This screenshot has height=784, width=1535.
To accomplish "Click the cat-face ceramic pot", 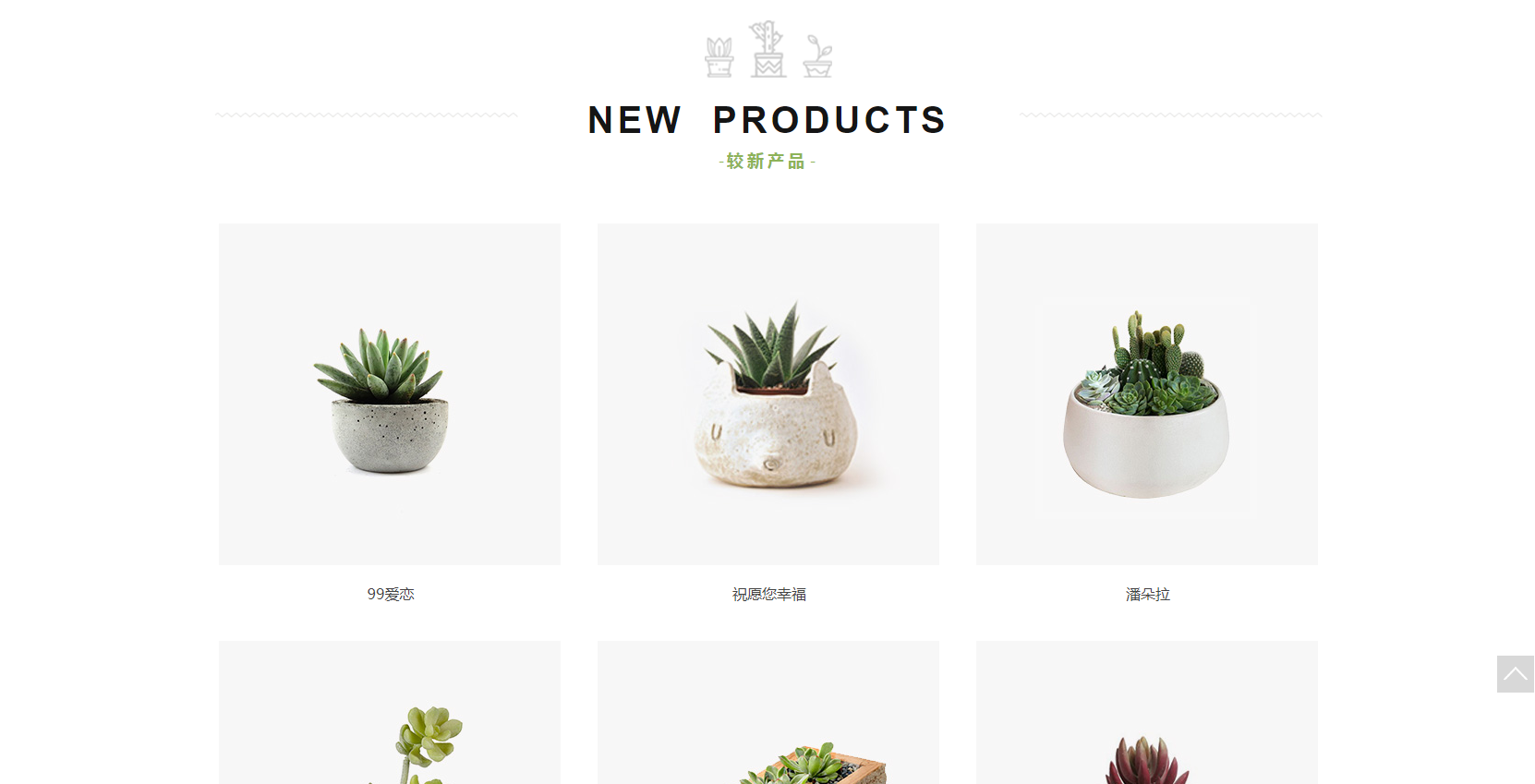I will (x=776, y=434).
